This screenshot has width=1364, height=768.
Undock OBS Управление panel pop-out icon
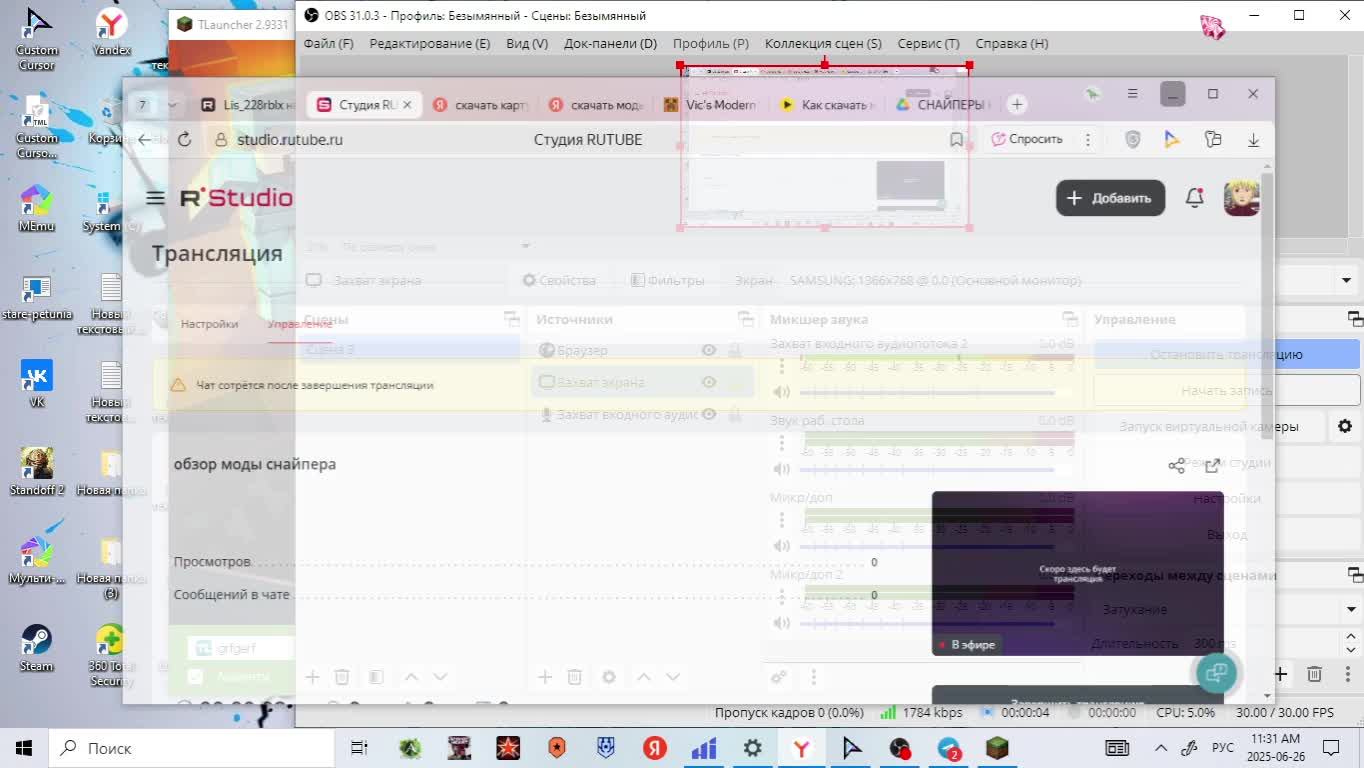pos(1355,319)
